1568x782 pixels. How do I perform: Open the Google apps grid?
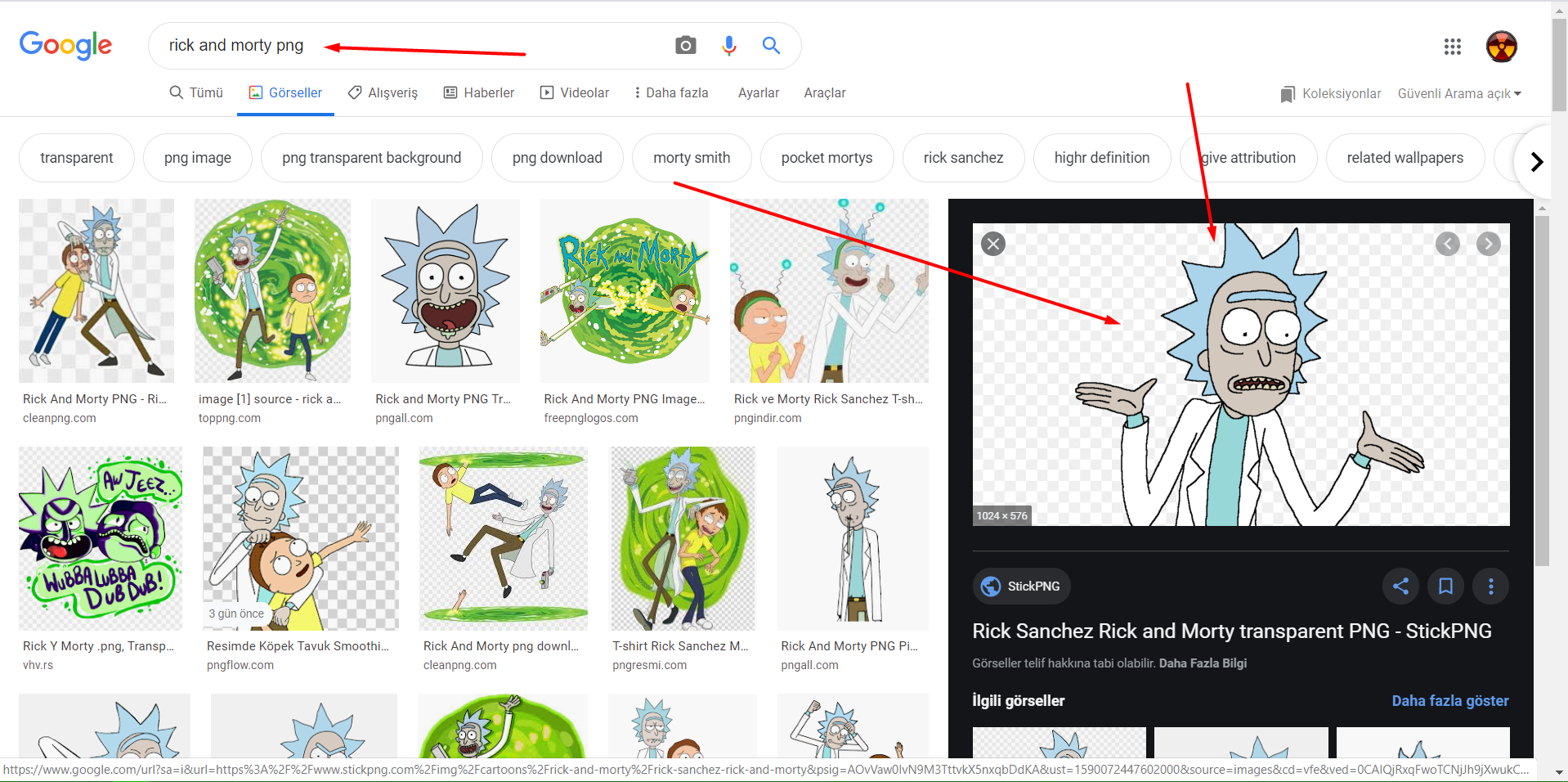[x=1453, y=47]
